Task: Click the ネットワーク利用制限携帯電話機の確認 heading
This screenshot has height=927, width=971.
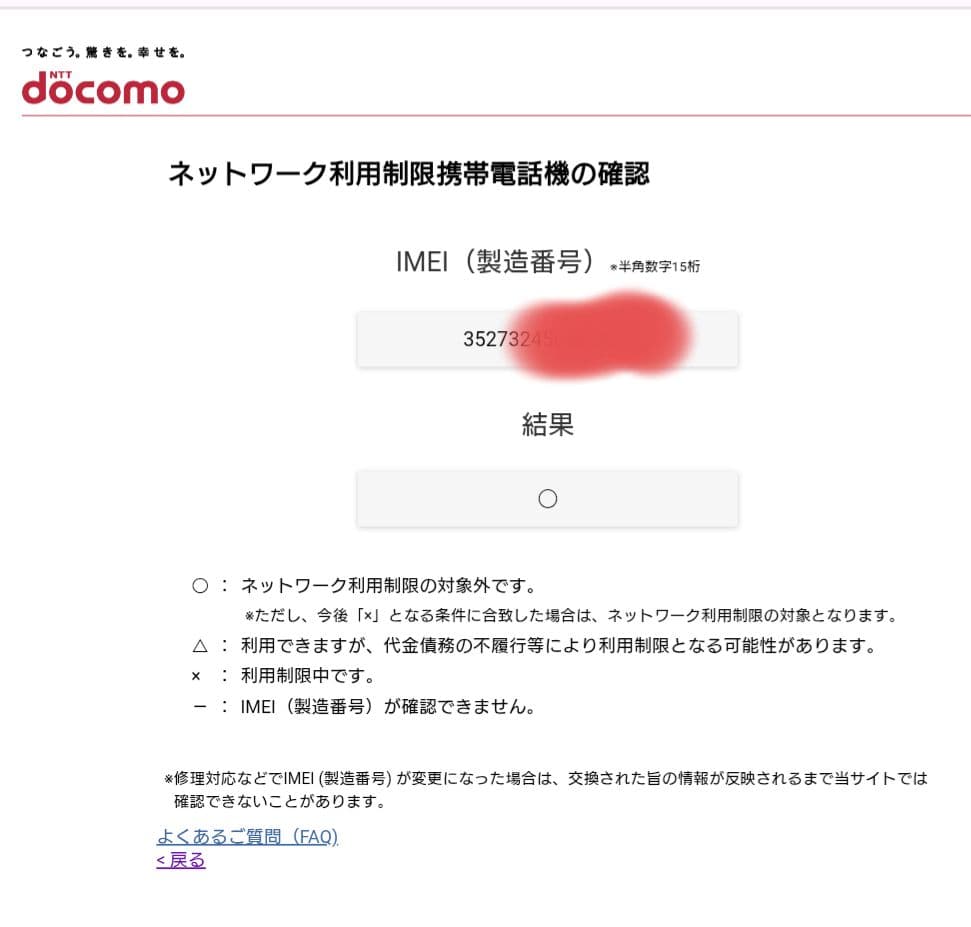Action: [410, 172]
